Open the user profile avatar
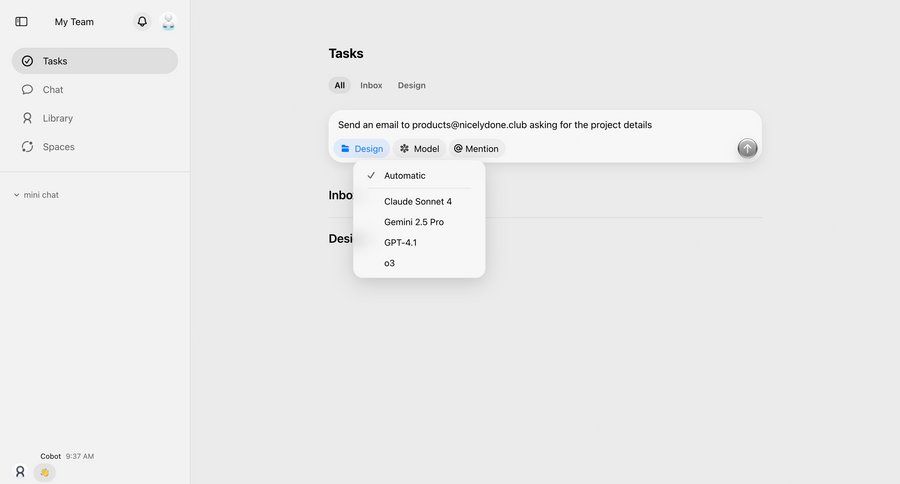The image size is (900, 484). point(168,22)
